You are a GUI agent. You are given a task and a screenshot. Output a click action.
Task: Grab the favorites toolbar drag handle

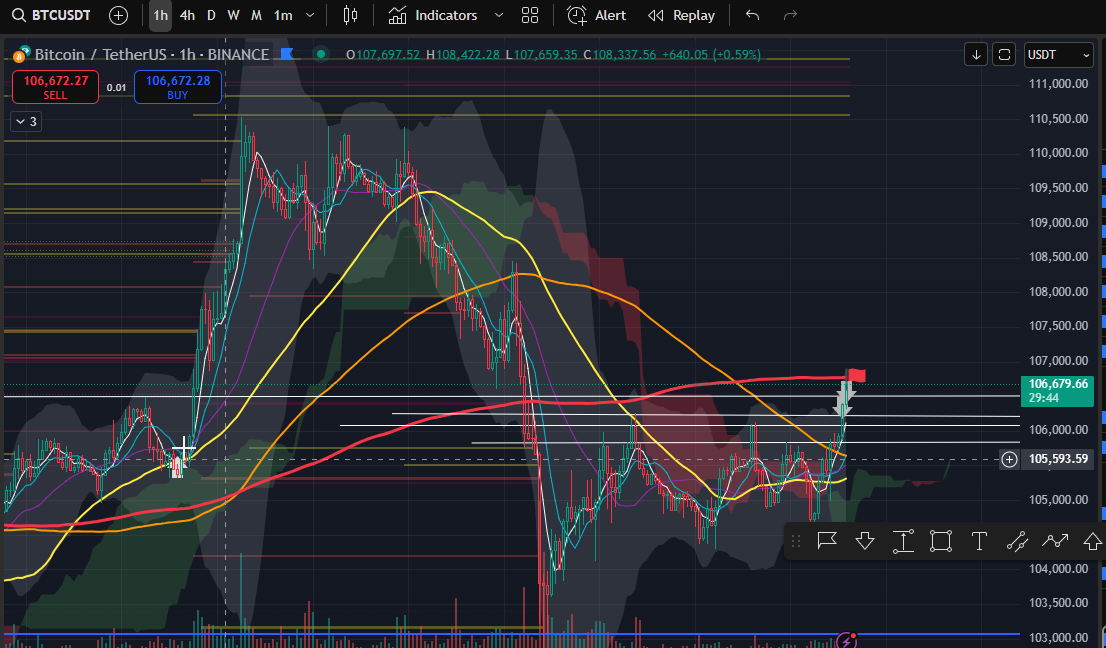pos(796,541)
